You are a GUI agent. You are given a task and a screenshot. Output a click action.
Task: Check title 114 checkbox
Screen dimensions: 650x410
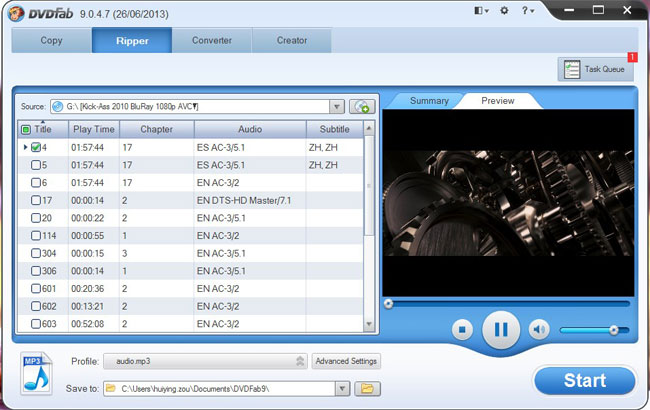(x=36, y=235)
